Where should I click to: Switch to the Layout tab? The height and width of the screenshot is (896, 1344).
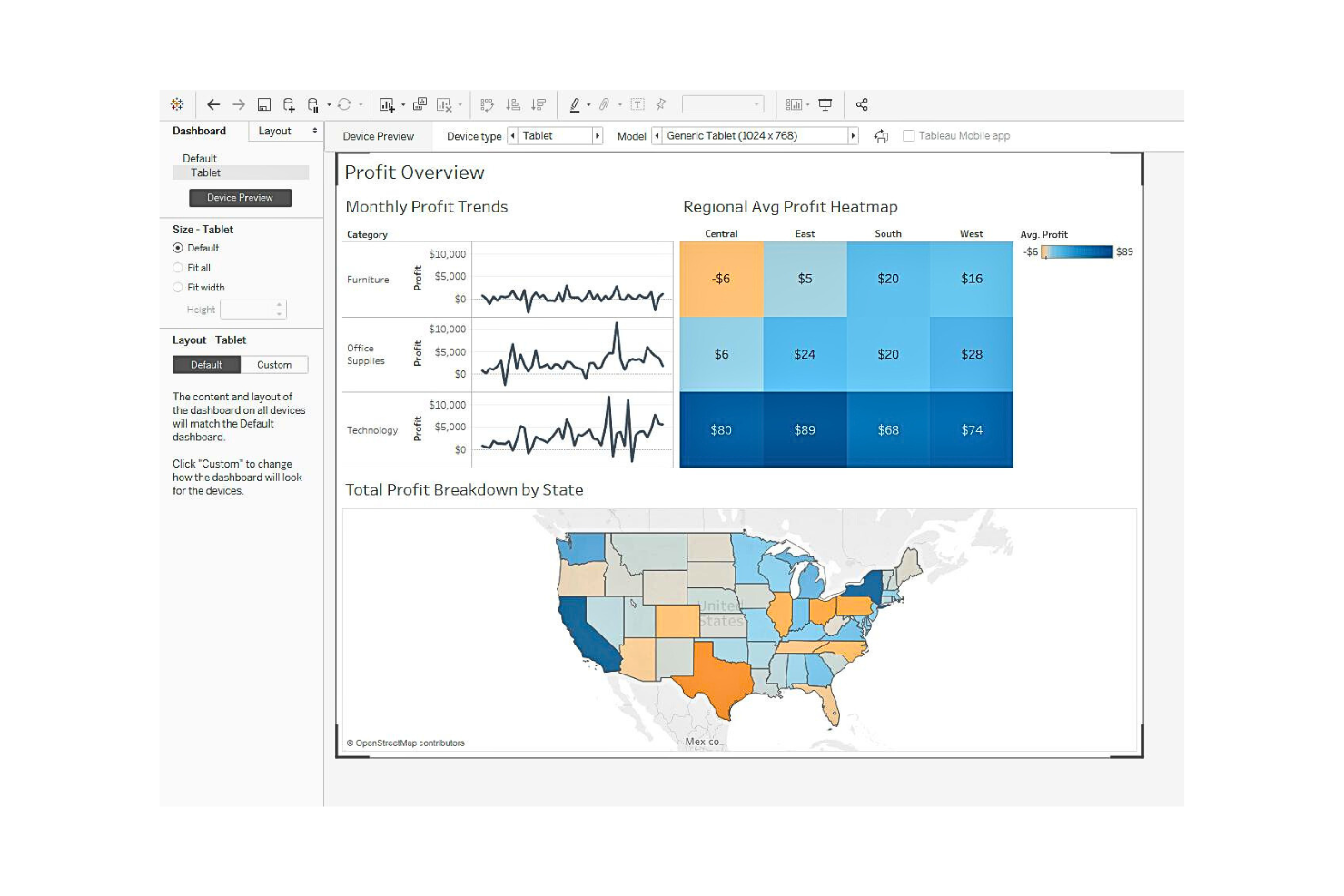pos(275,131)
